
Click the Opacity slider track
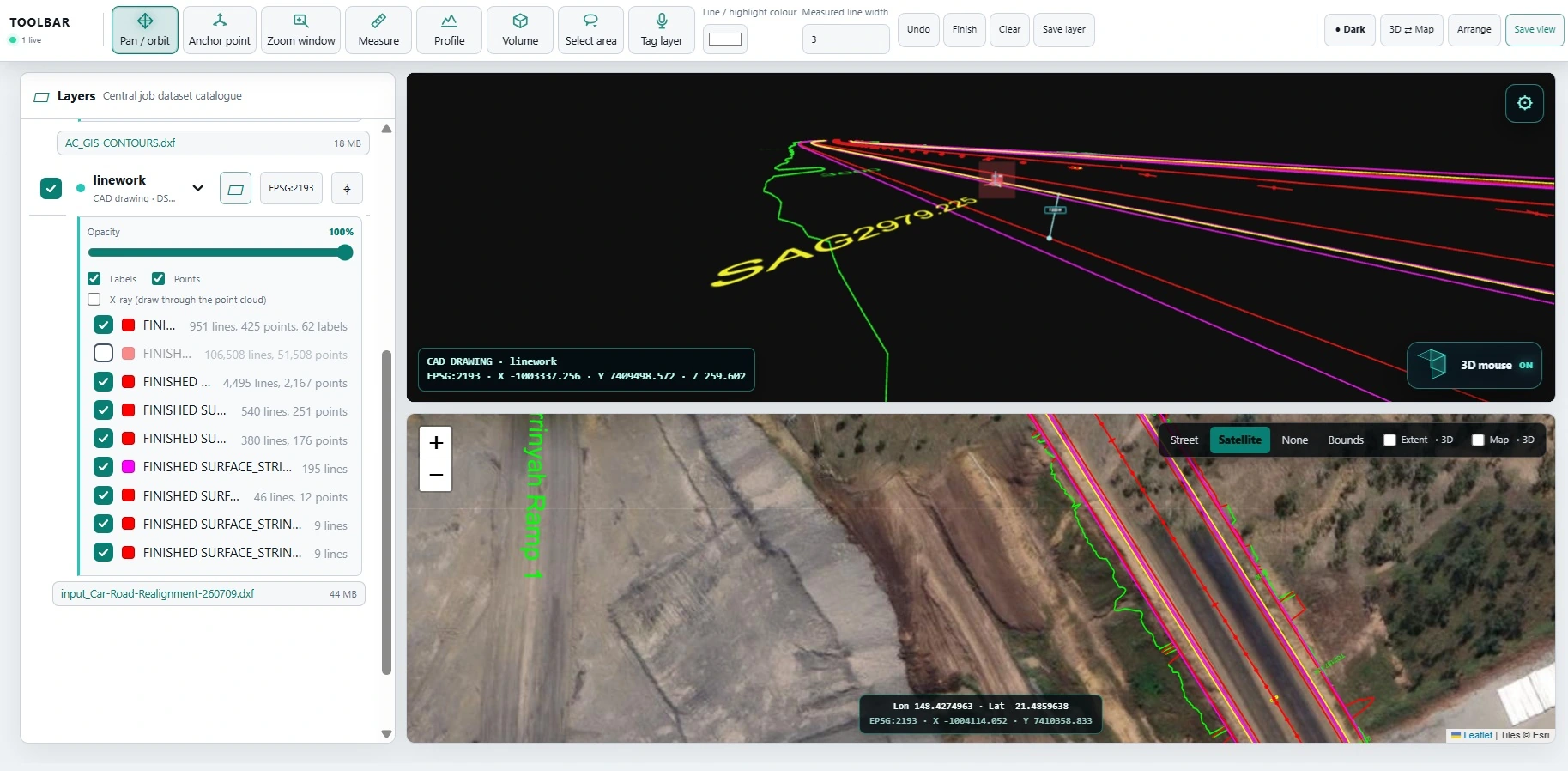pos(220,252)
